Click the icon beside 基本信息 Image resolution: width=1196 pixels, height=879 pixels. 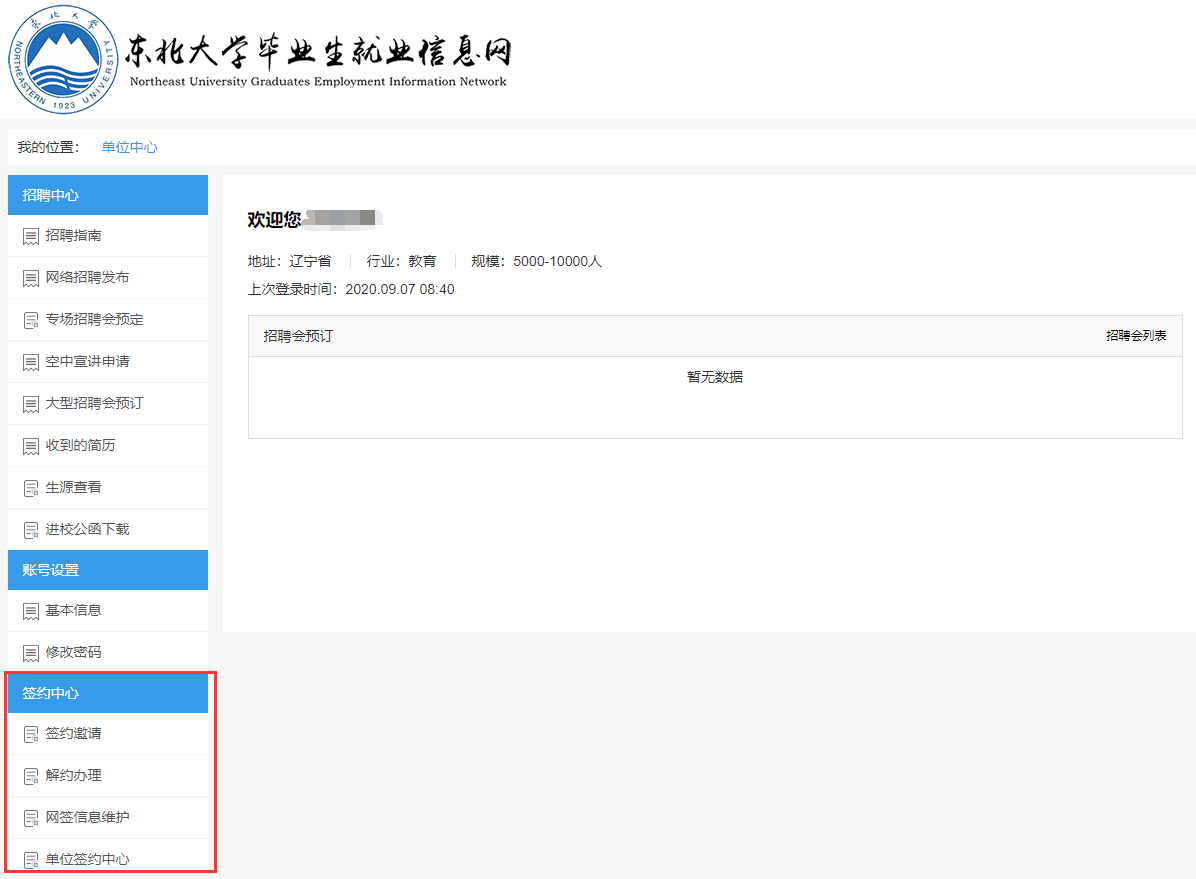click(x=31, y=611)
